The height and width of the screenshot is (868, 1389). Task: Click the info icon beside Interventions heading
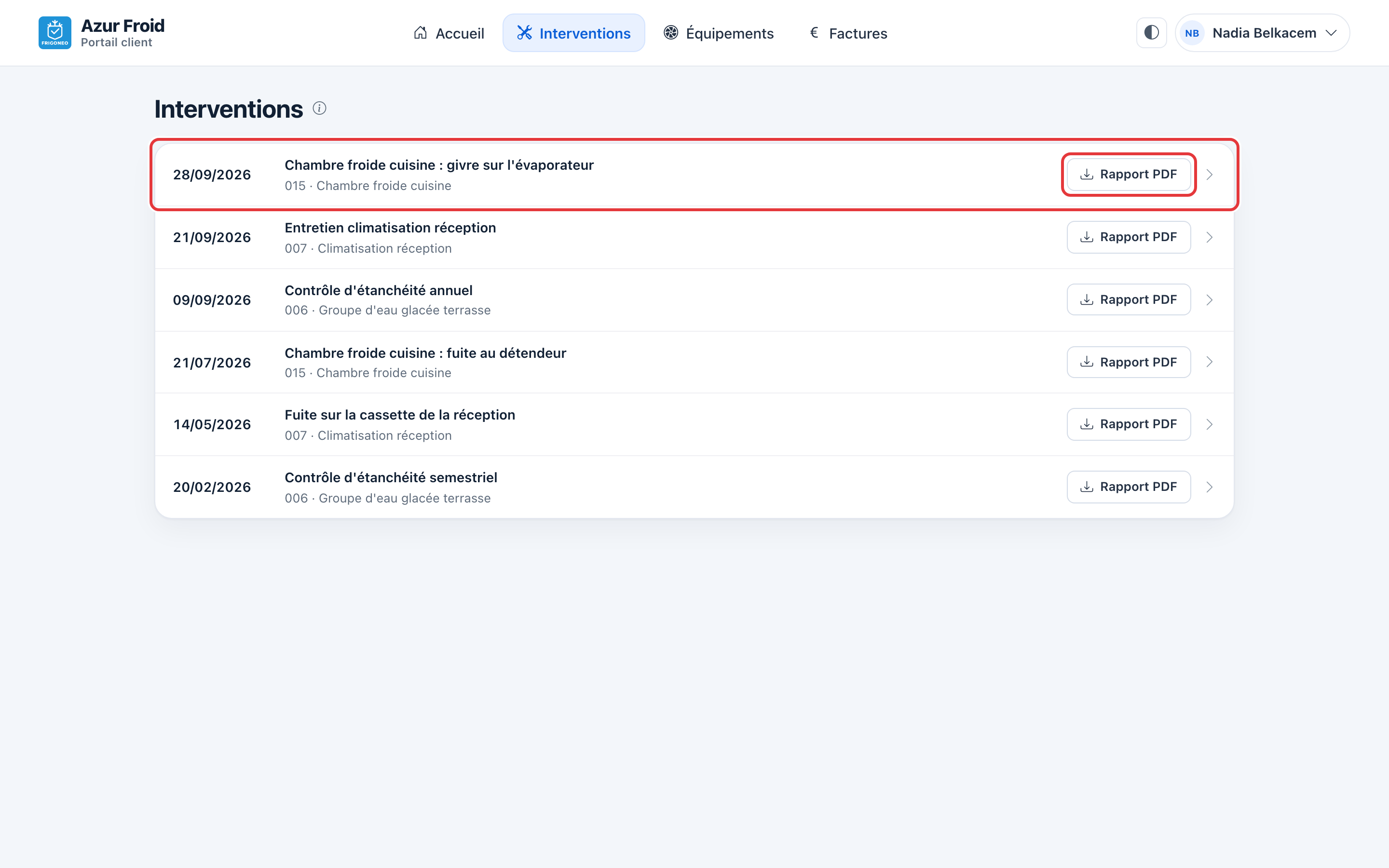pos(320,108)
